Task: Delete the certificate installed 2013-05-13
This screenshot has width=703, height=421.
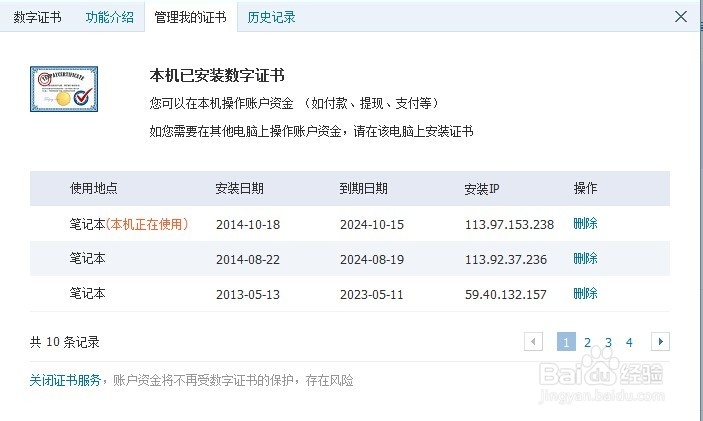Action: pos(585,293)
